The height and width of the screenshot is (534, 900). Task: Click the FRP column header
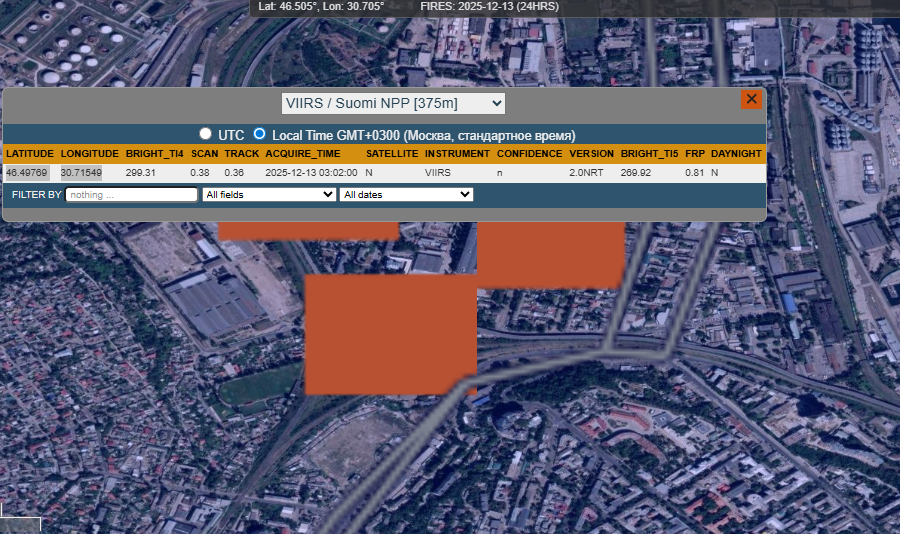695,154
